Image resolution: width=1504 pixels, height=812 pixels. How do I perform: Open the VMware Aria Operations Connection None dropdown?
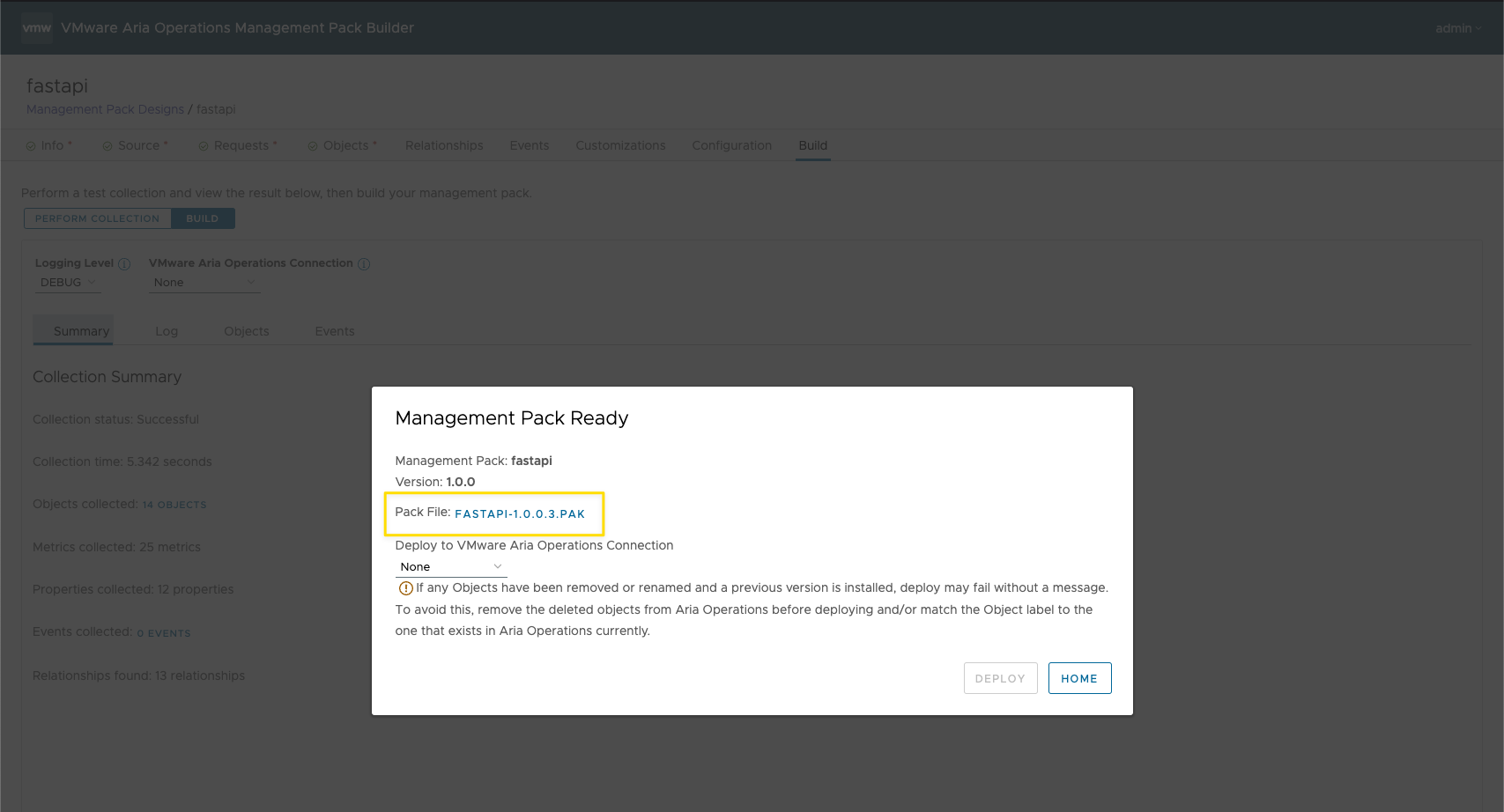[204, 283]
